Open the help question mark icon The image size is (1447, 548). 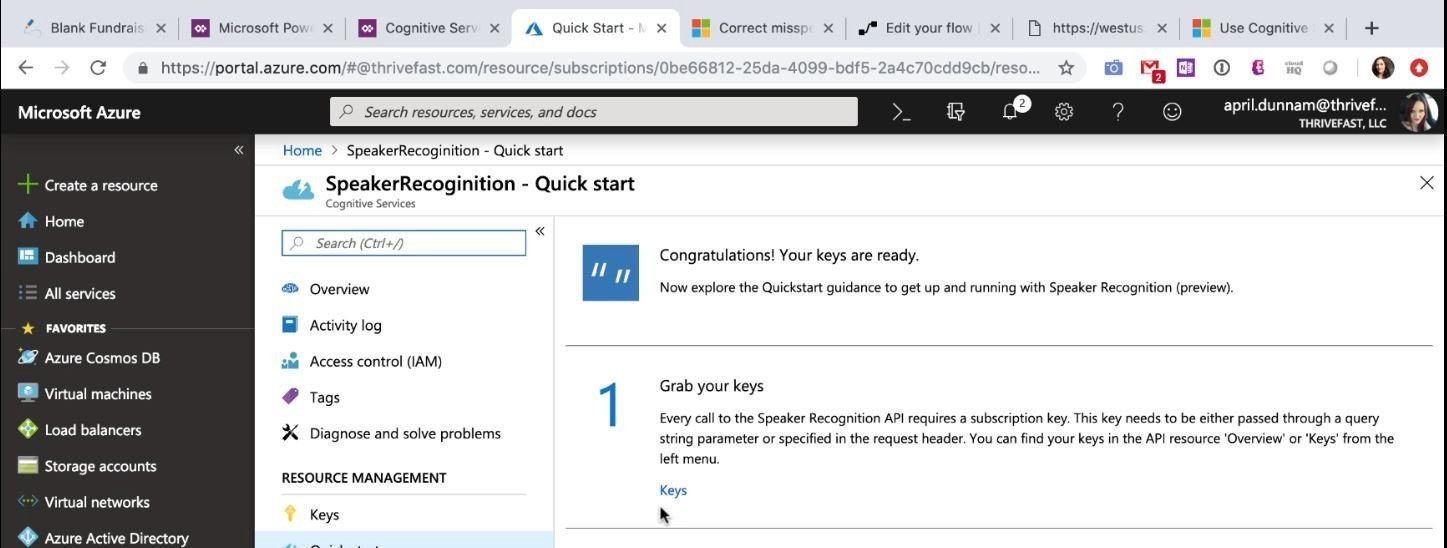click(1118, 112)
